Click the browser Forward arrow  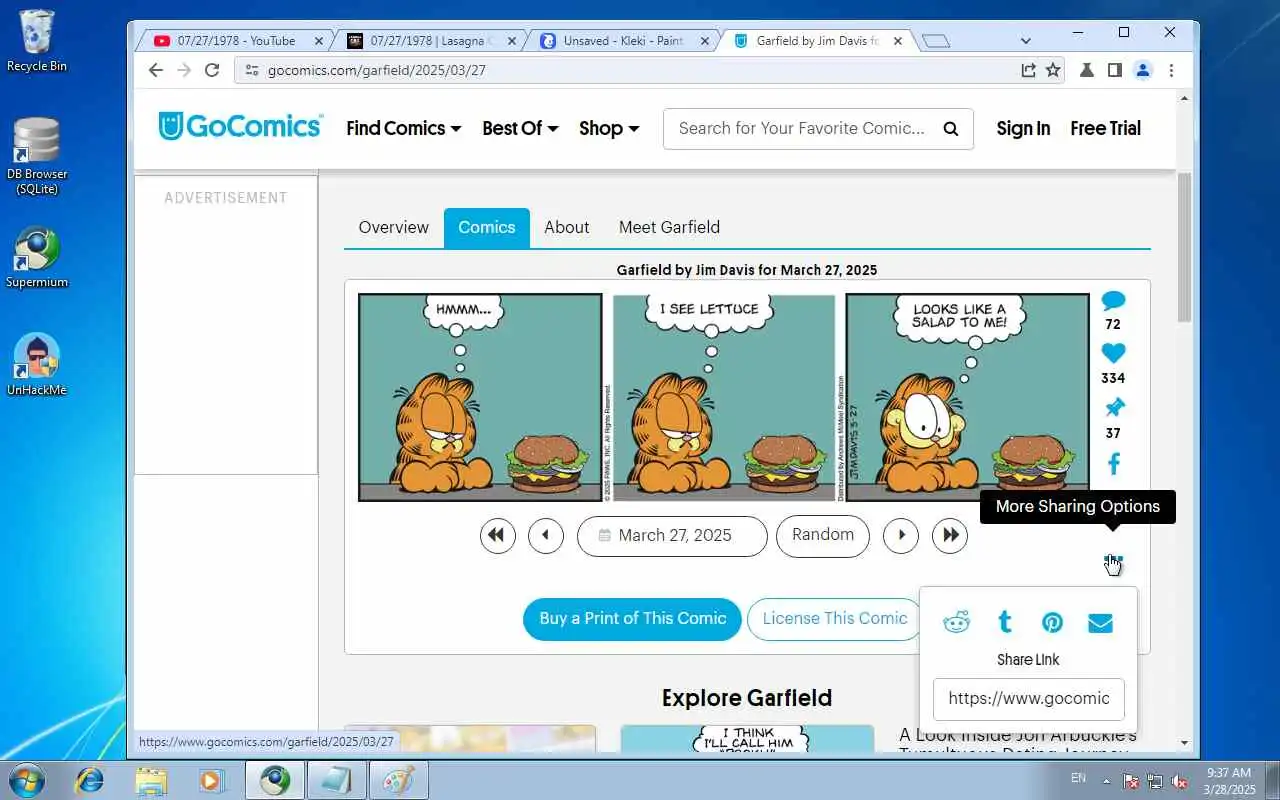click(x=184, y=70)
